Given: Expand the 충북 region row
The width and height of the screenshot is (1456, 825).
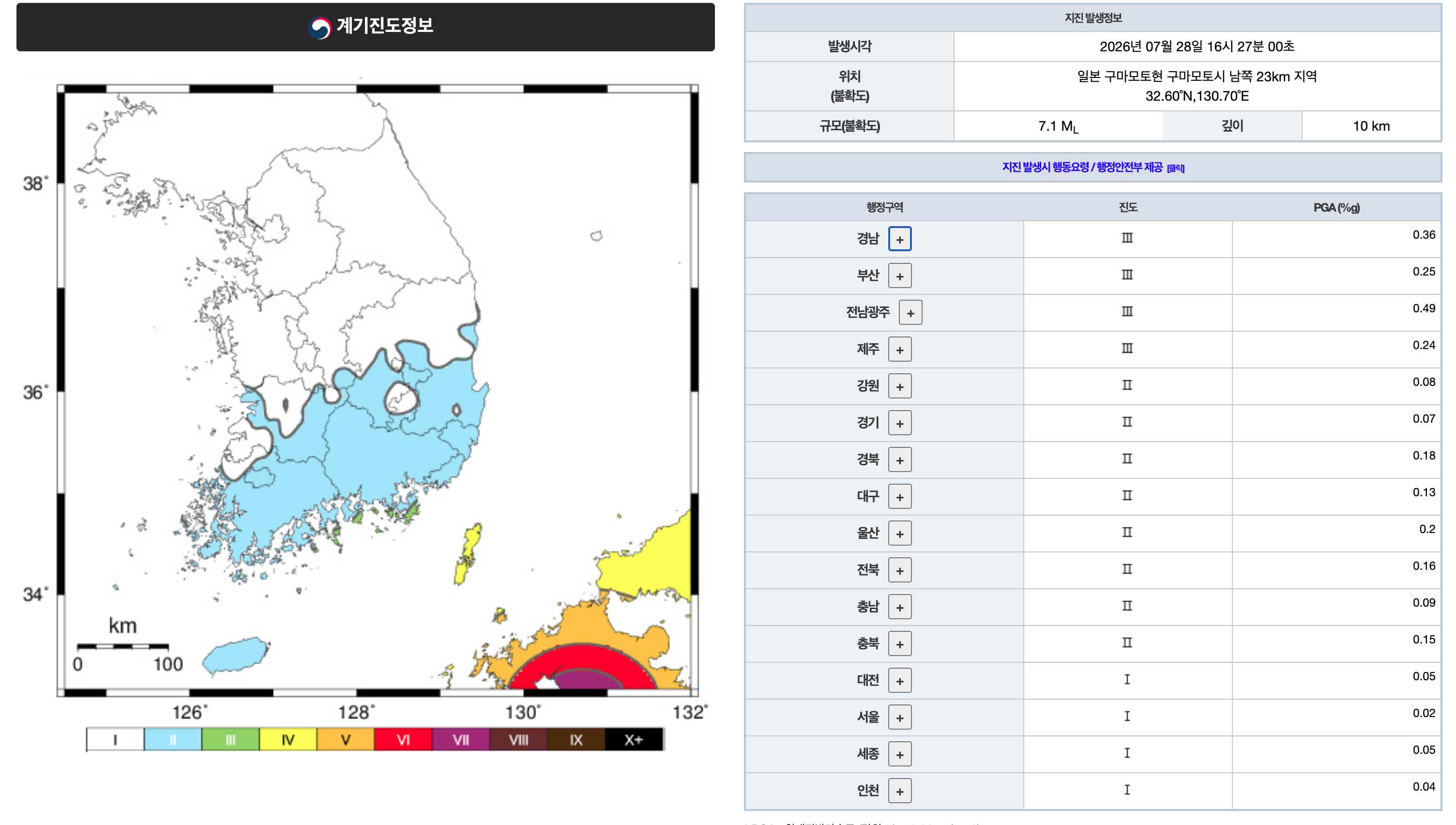Looking at the screenshot, I should click(x=899, y=644).
